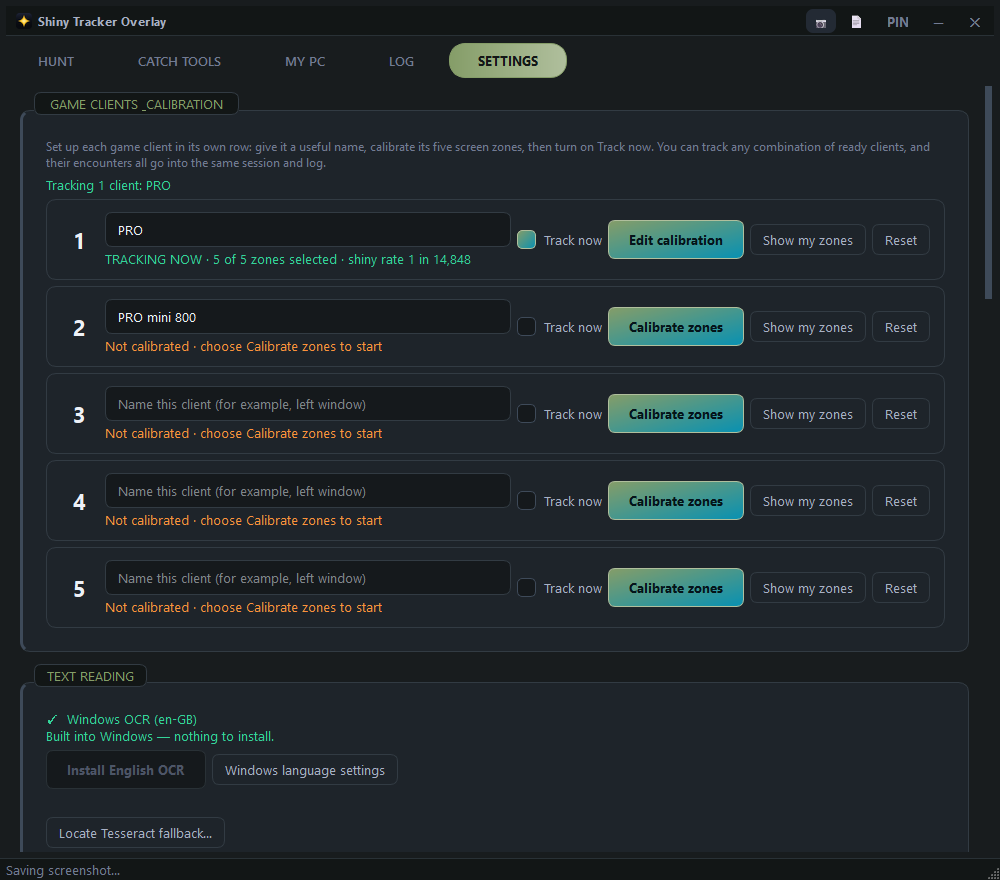
Task: Tick Track now checkbox on client 5
Action: 526,588
